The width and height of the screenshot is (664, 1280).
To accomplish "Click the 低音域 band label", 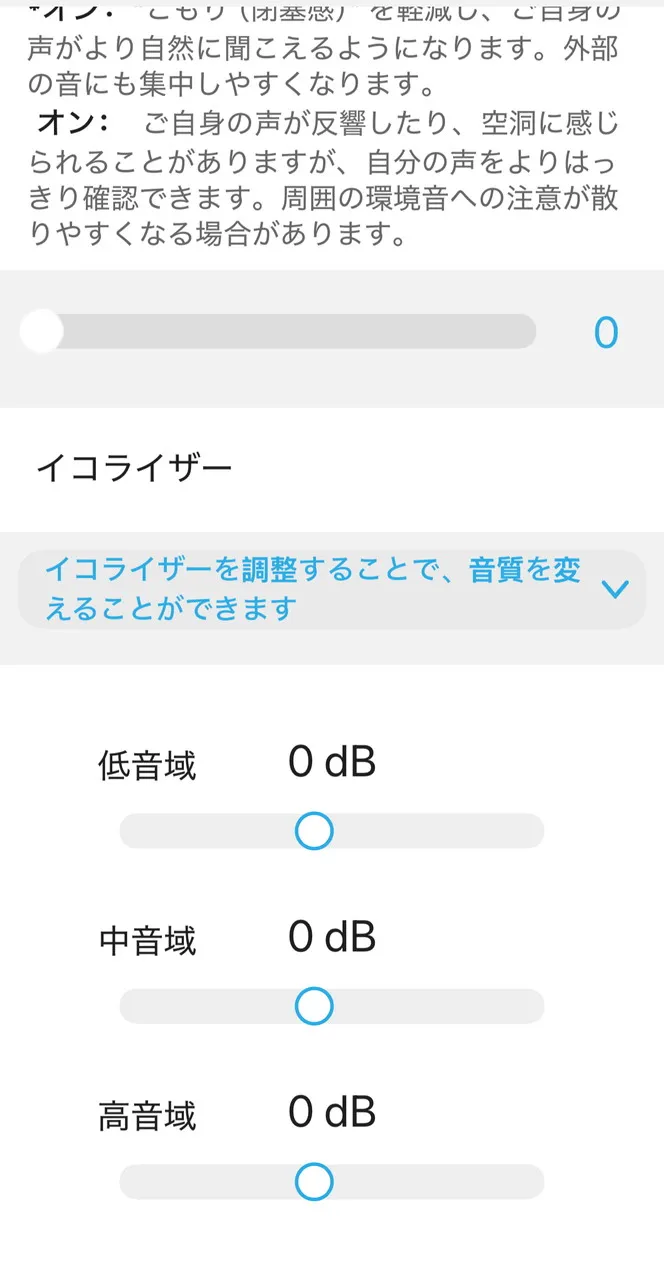I will pyautogui.click(x=146, y=762).
